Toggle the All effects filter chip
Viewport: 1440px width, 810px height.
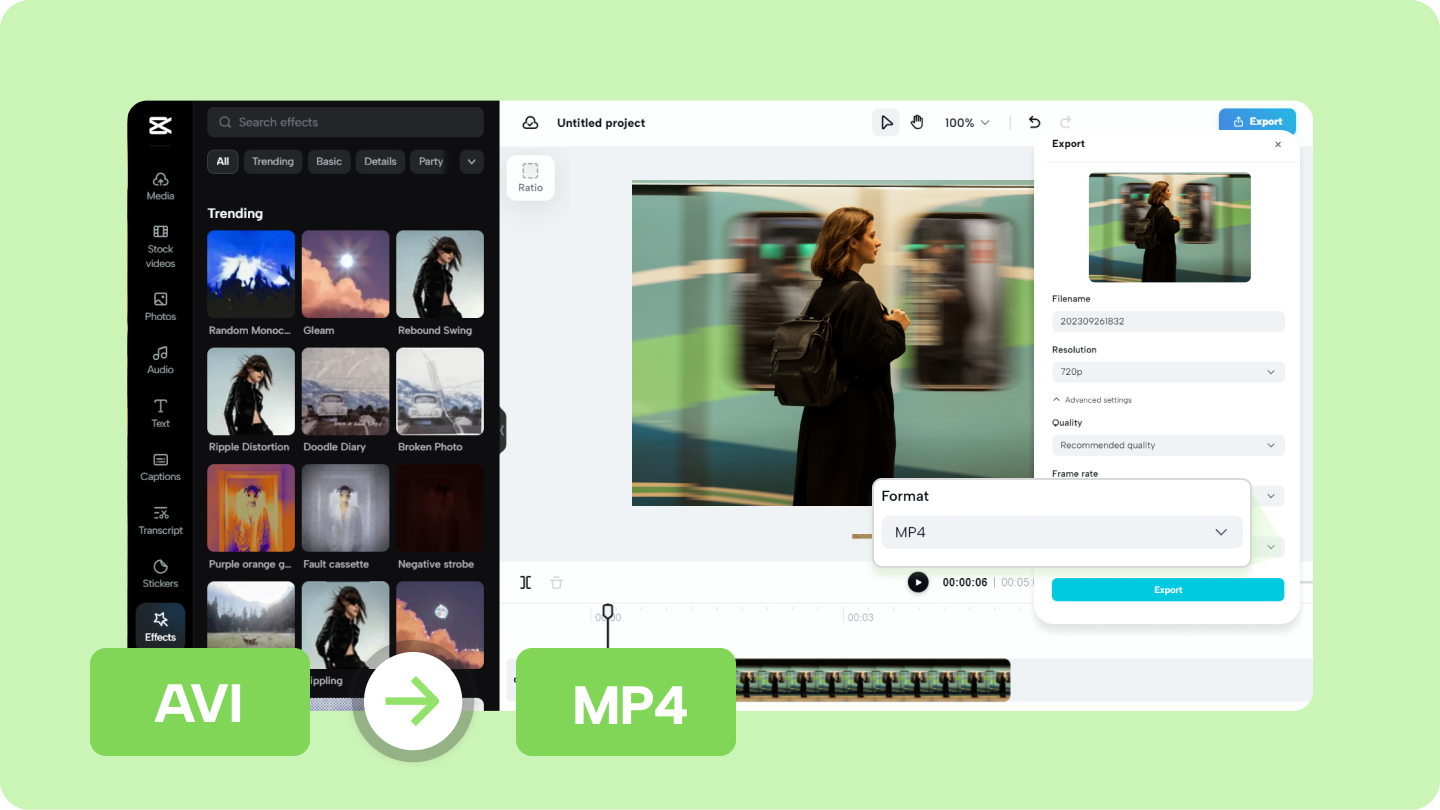[x=222, y=161]
